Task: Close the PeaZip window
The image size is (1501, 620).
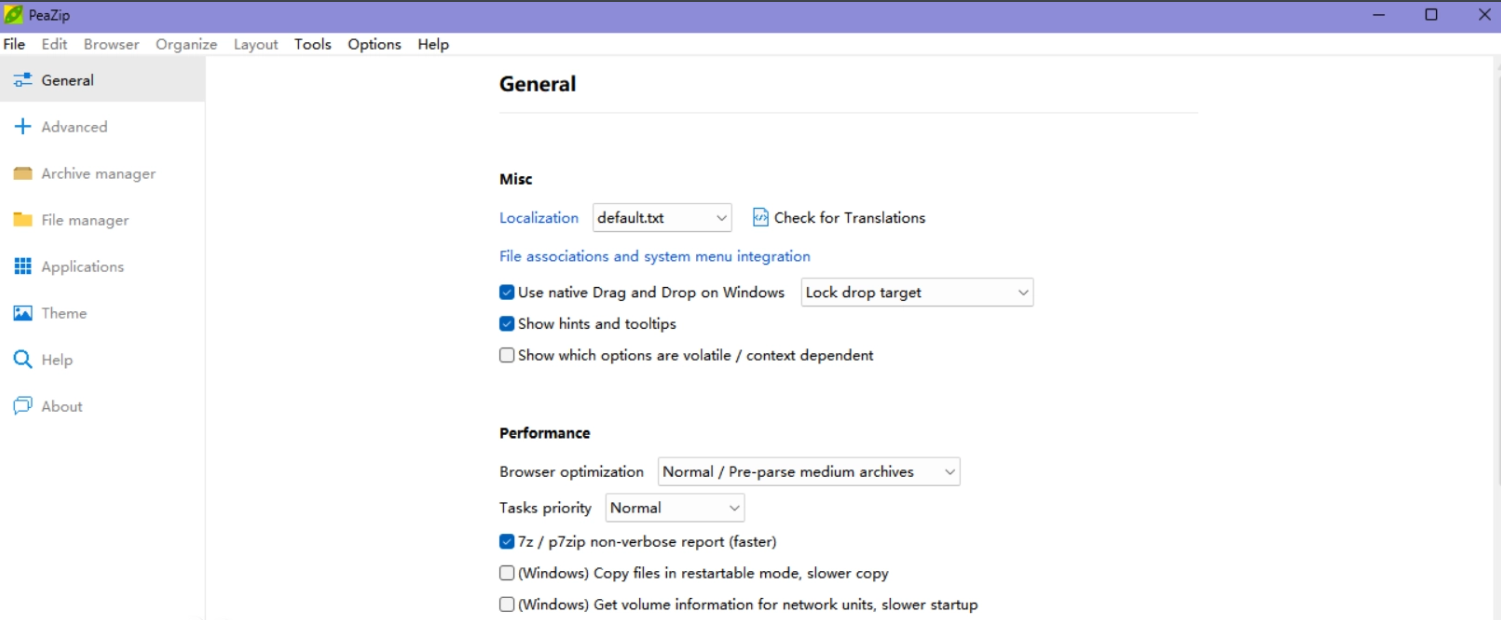Action: point(1484,15)
